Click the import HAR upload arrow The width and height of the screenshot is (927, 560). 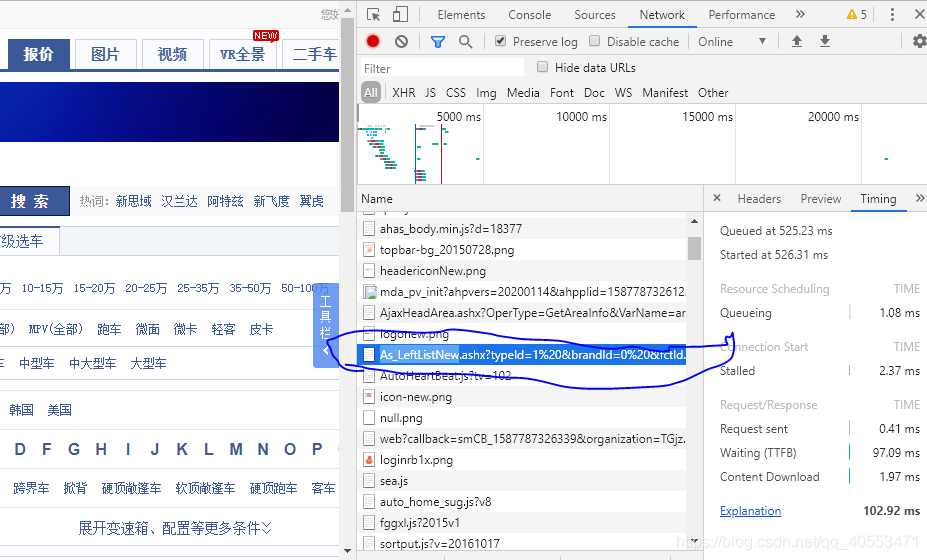point(797,41)
